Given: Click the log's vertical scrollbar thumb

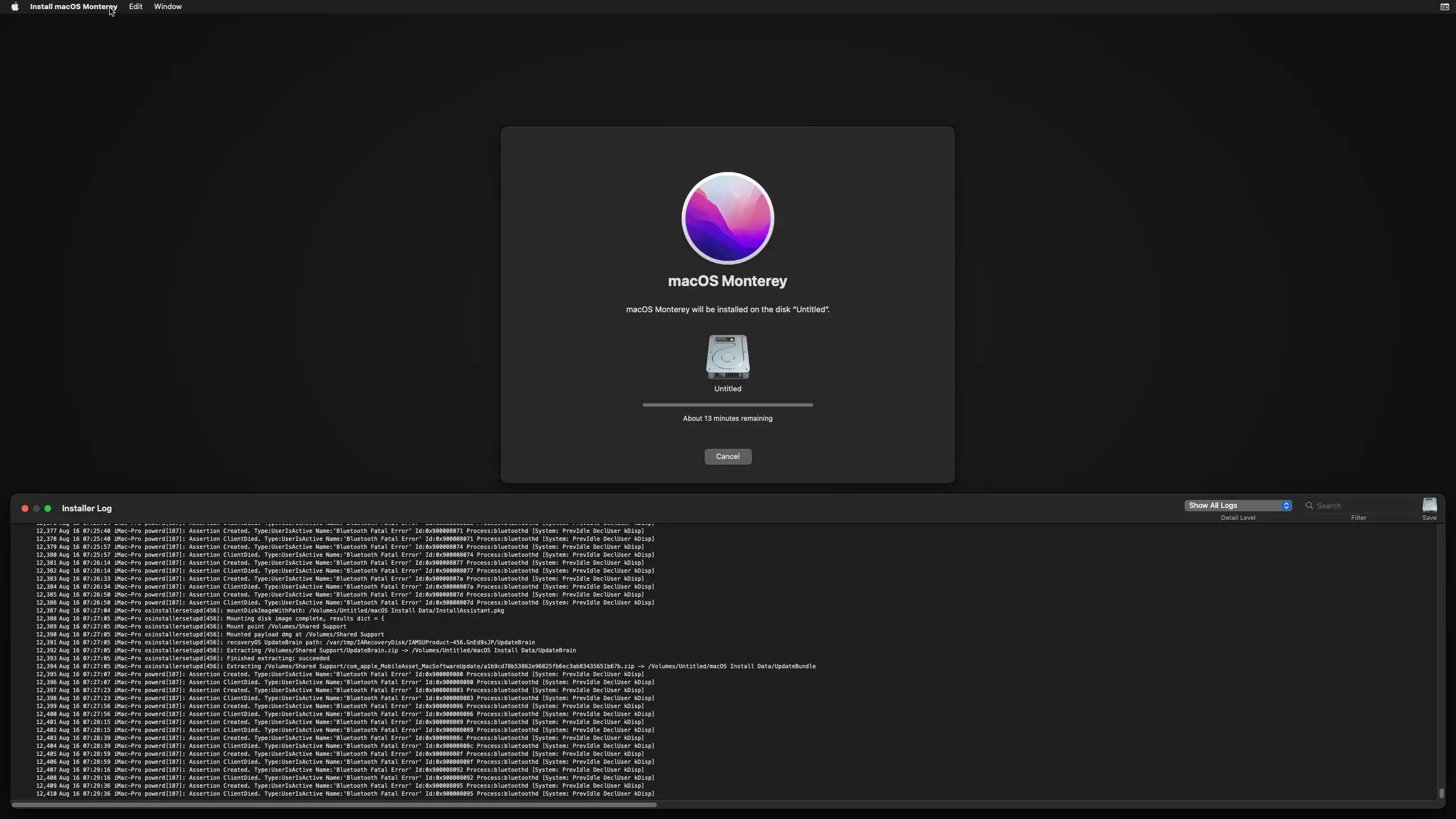Looking at the screenshot, I should click(1441, 793).
